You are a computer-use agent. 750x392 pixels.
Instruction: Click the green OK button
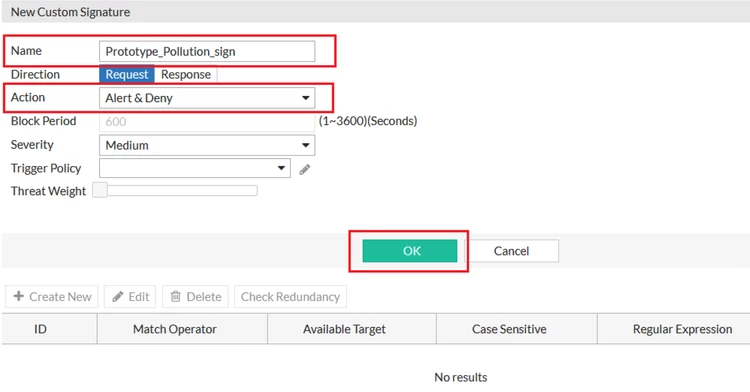coord(409,251)
